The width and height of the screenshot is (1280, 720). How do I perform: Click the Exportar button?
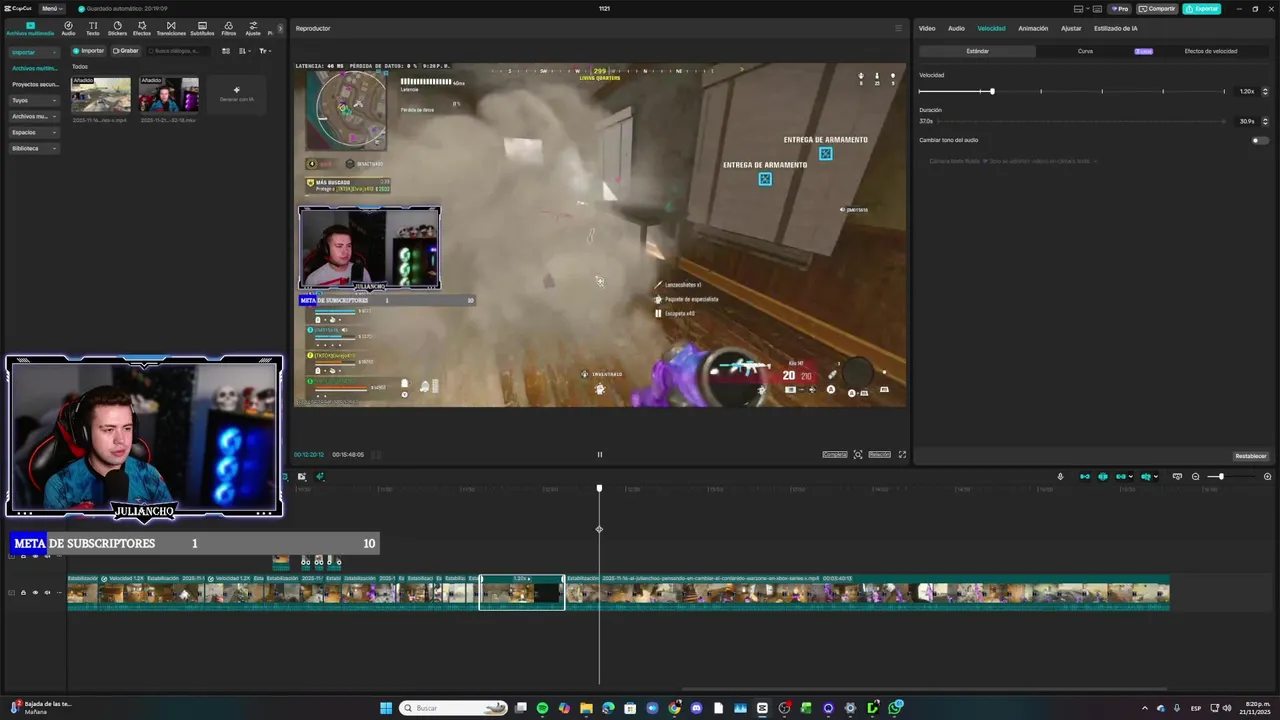click(x=1201, y=8)
